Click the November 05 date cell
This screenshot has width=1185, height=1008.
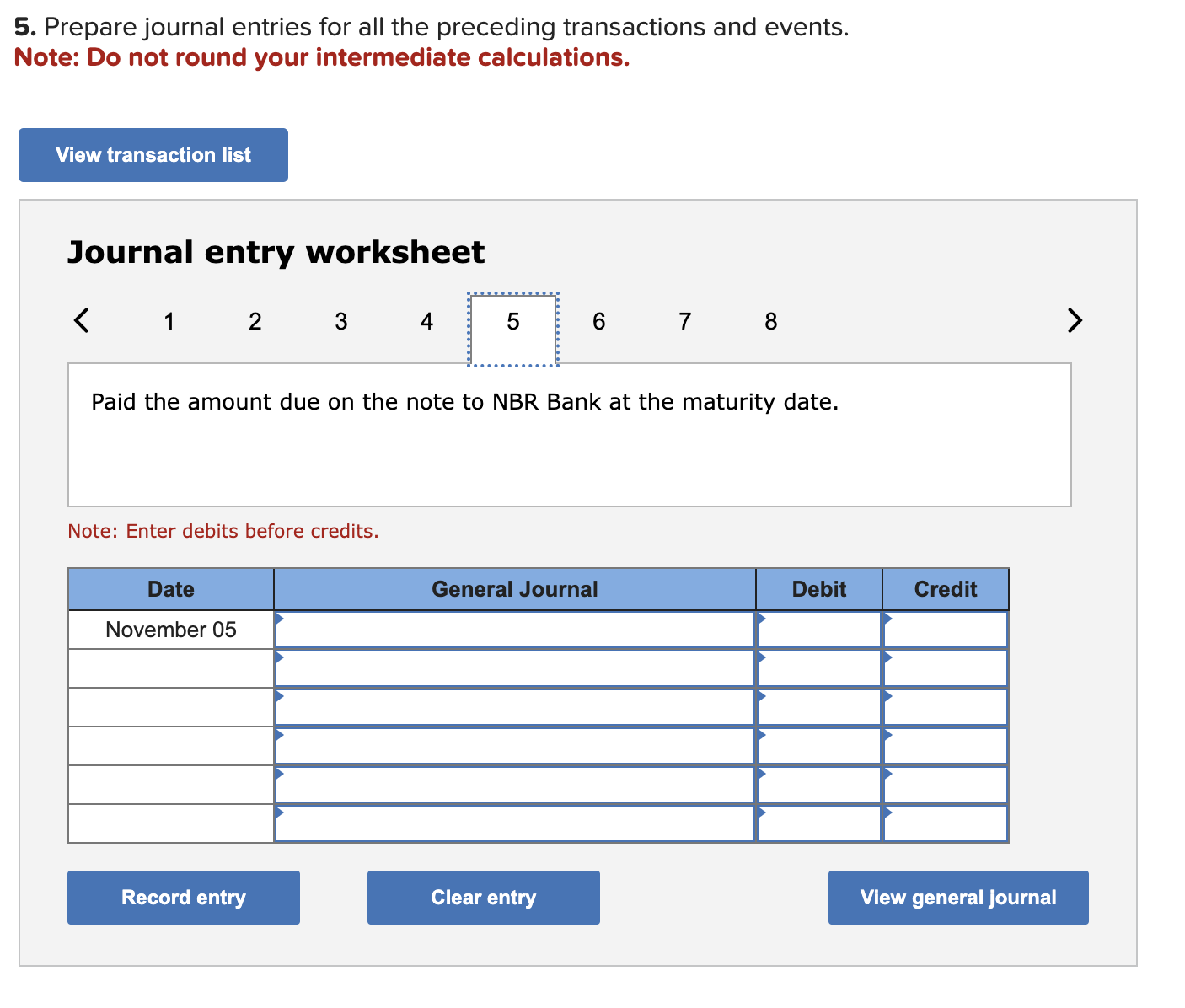pos(170,629)
